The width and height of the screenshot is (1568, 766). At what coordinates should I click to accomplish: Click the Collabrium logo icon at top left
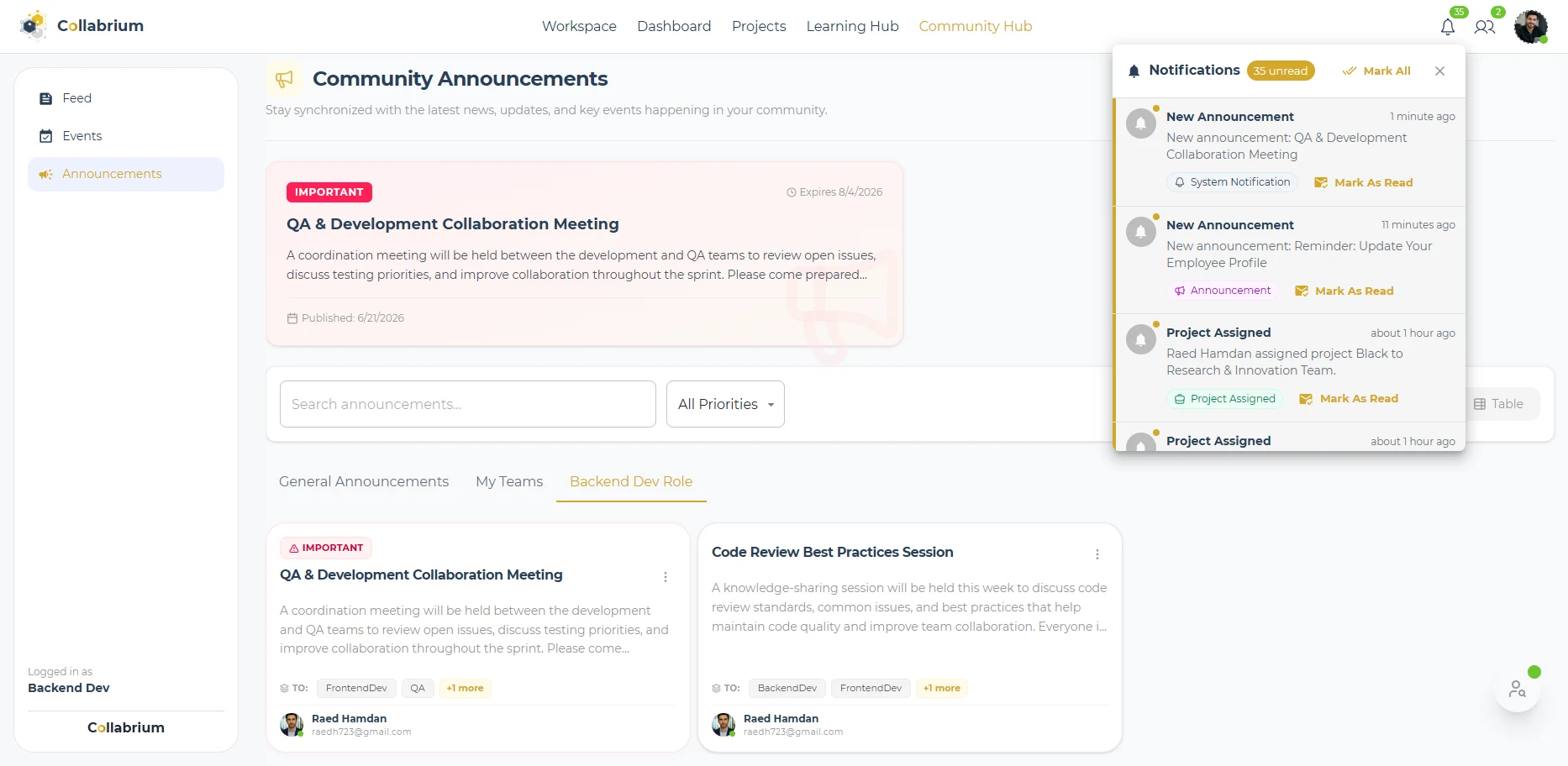[34, 25]
